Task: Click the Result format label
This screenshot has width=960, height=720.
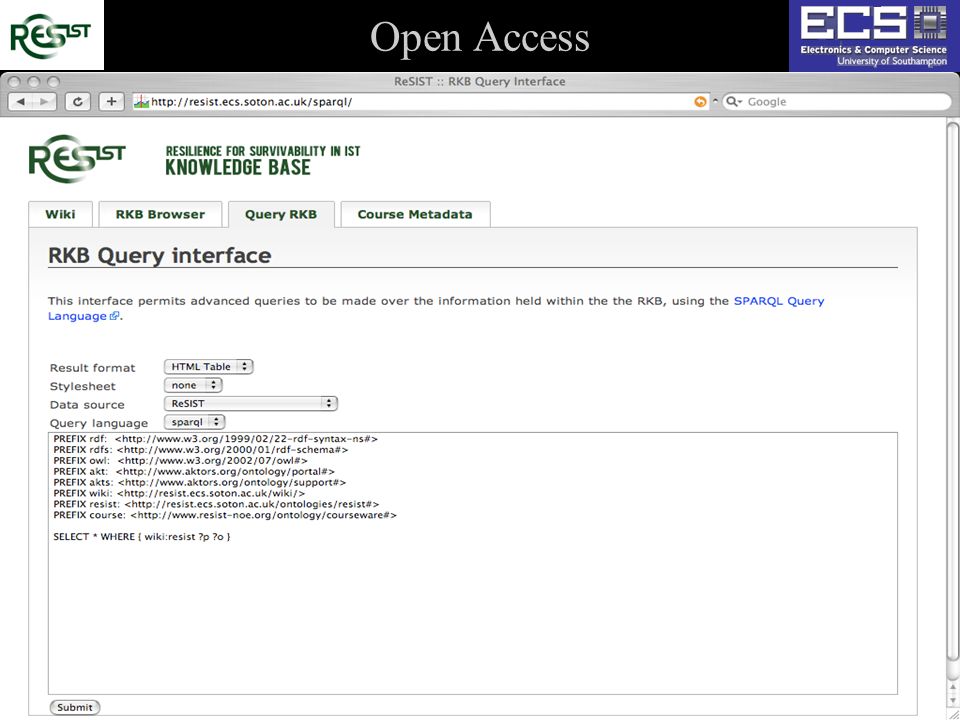Action: coord(92,368)
